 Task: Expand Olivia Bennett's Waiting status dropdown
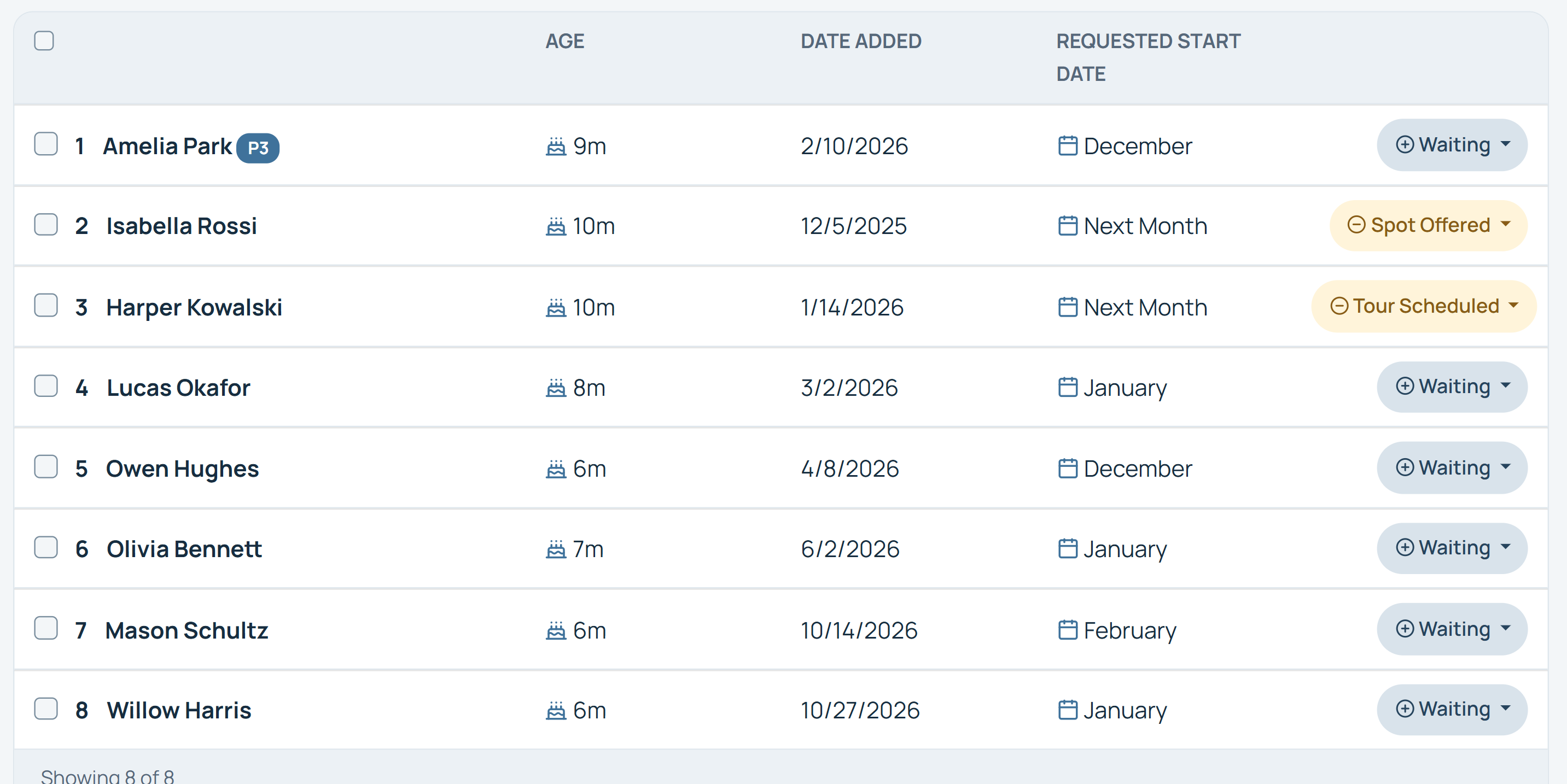coord(1452,548)
